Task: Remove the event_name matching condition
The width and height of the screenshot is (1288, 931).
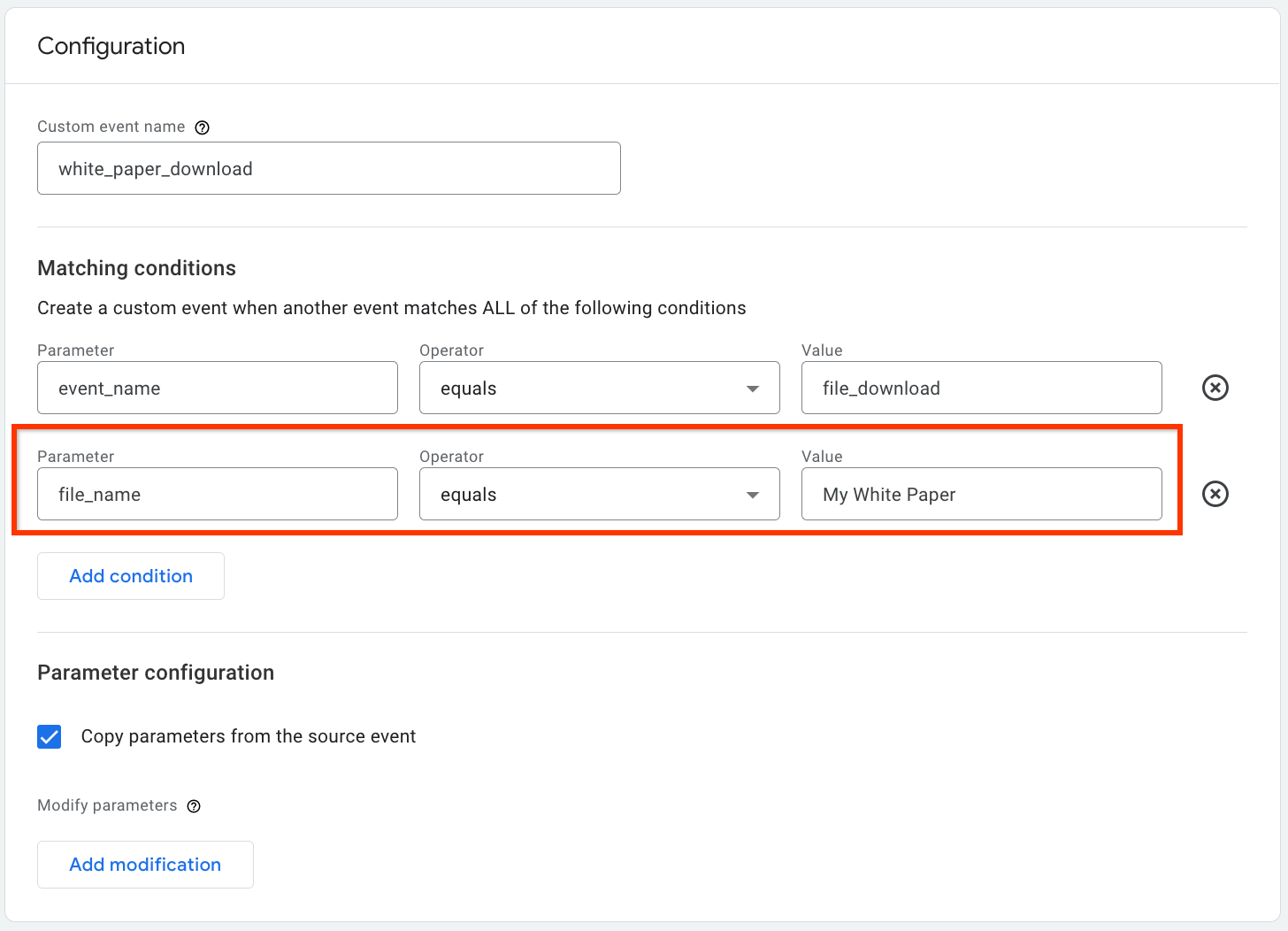Action: (1215, 388)
